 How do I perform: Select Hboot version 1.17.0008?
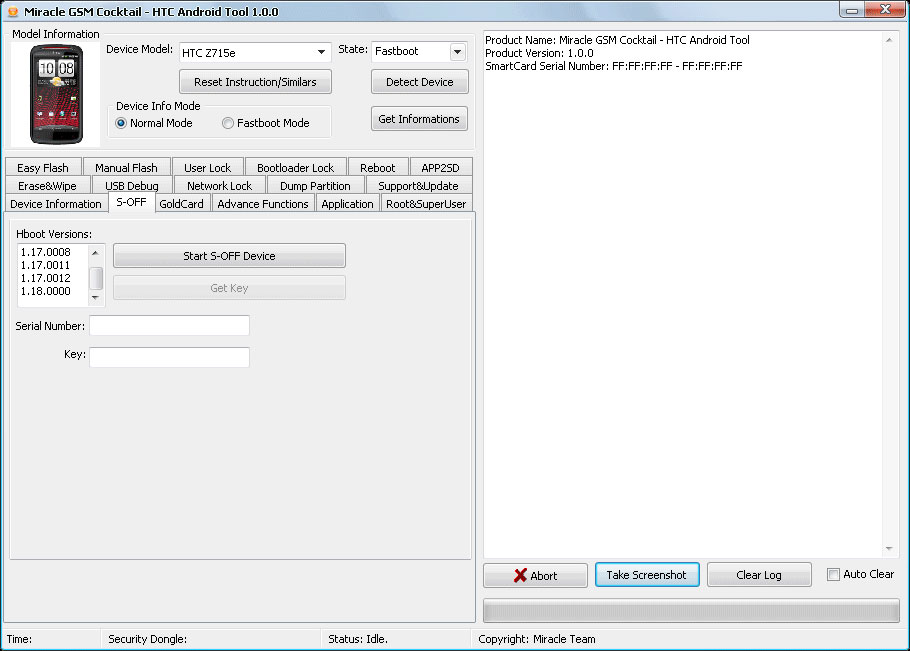point(46,252)
